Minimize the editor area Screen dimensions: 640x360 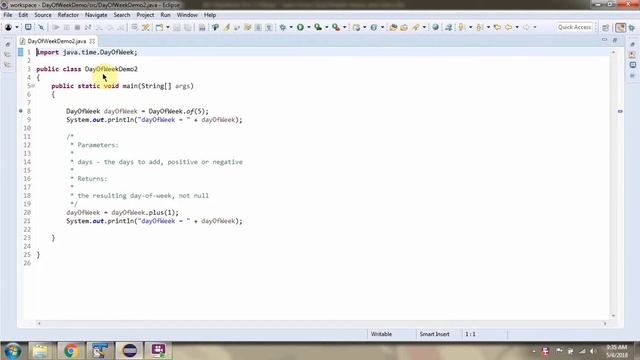(604, 40)
